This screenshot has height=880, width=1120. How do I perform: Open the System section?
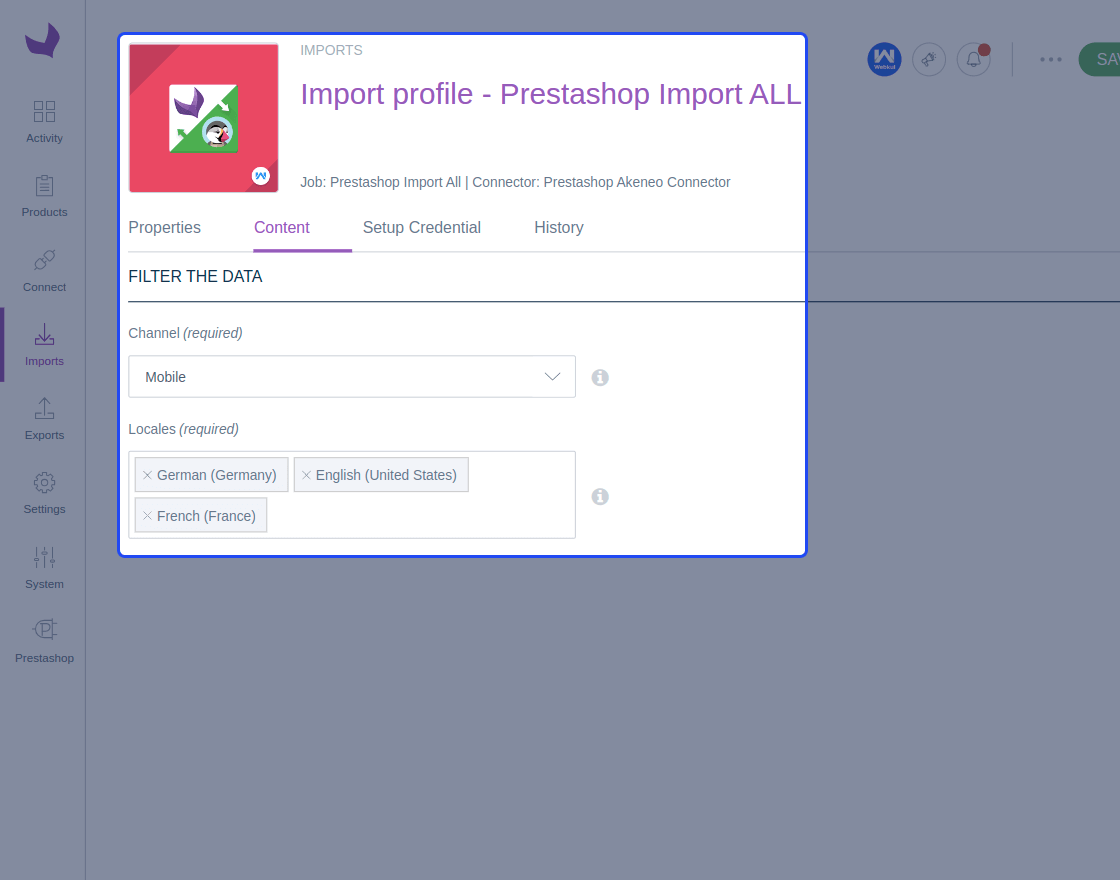click(44, 568)
